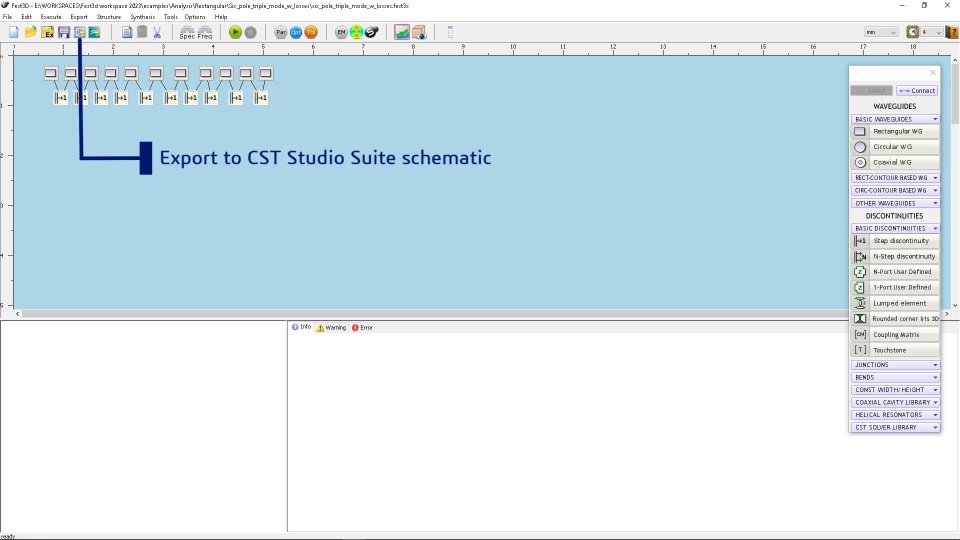Click the Connect button in palette
This screenshot has height=540, width=960.
[x=917, y=91]
